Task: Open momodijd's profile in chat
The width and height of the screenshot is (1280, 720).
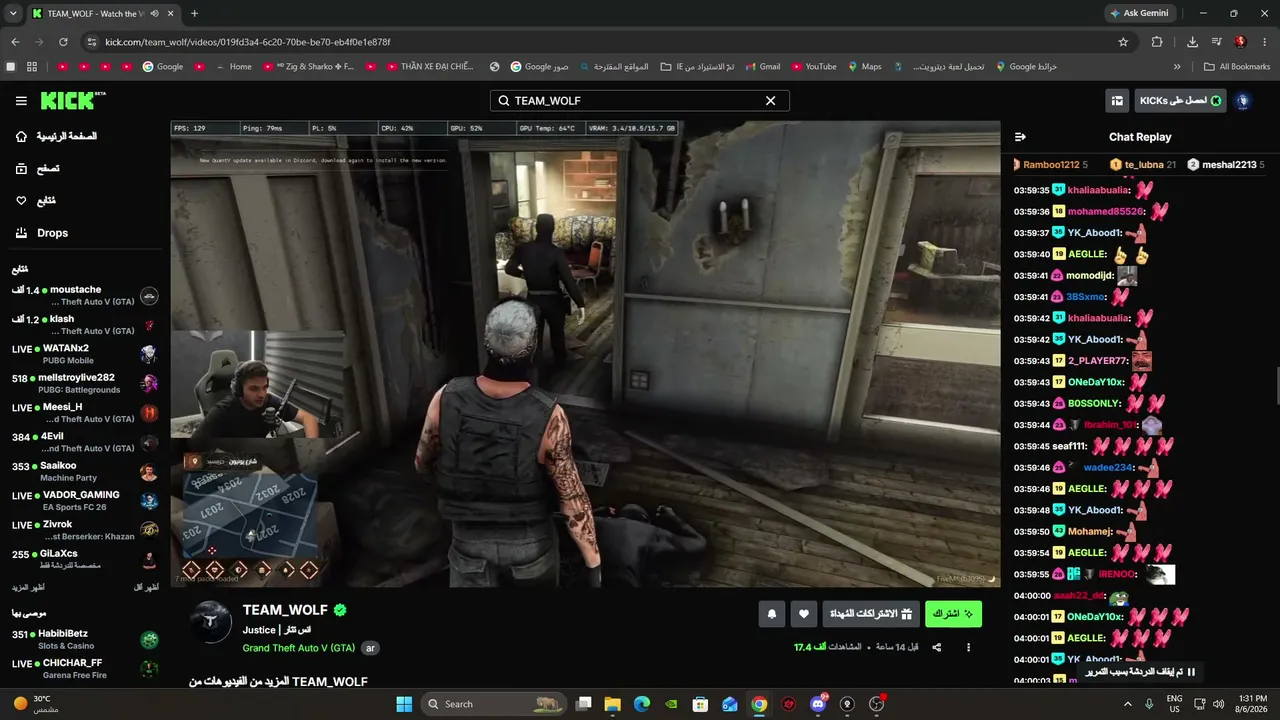Action: pyautogui.click(x=1090, y=276)
